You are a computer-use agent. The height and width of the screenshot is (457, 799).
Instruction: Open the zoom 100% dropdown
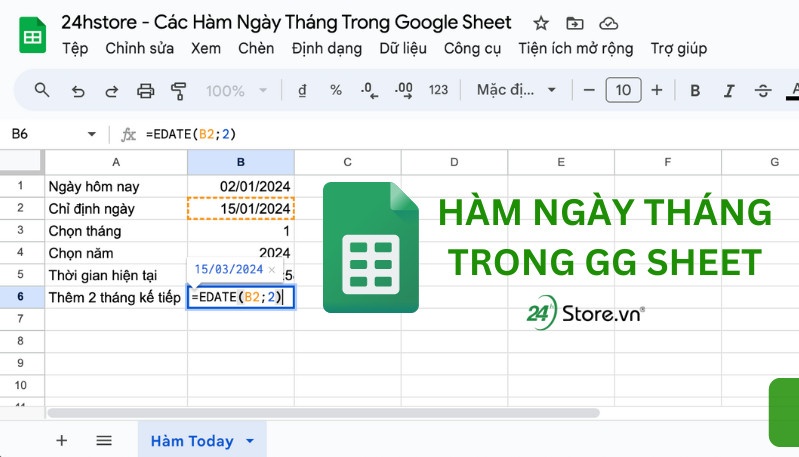tap(236, 91)
